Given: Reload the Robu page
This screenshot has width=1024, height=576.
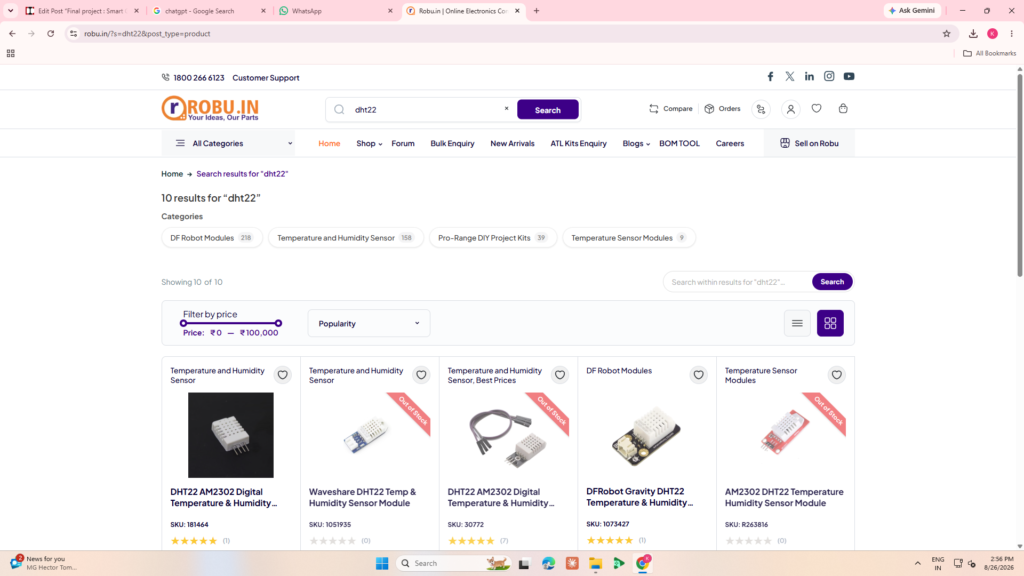Looking at the screenshot, I should pos(50,33).
